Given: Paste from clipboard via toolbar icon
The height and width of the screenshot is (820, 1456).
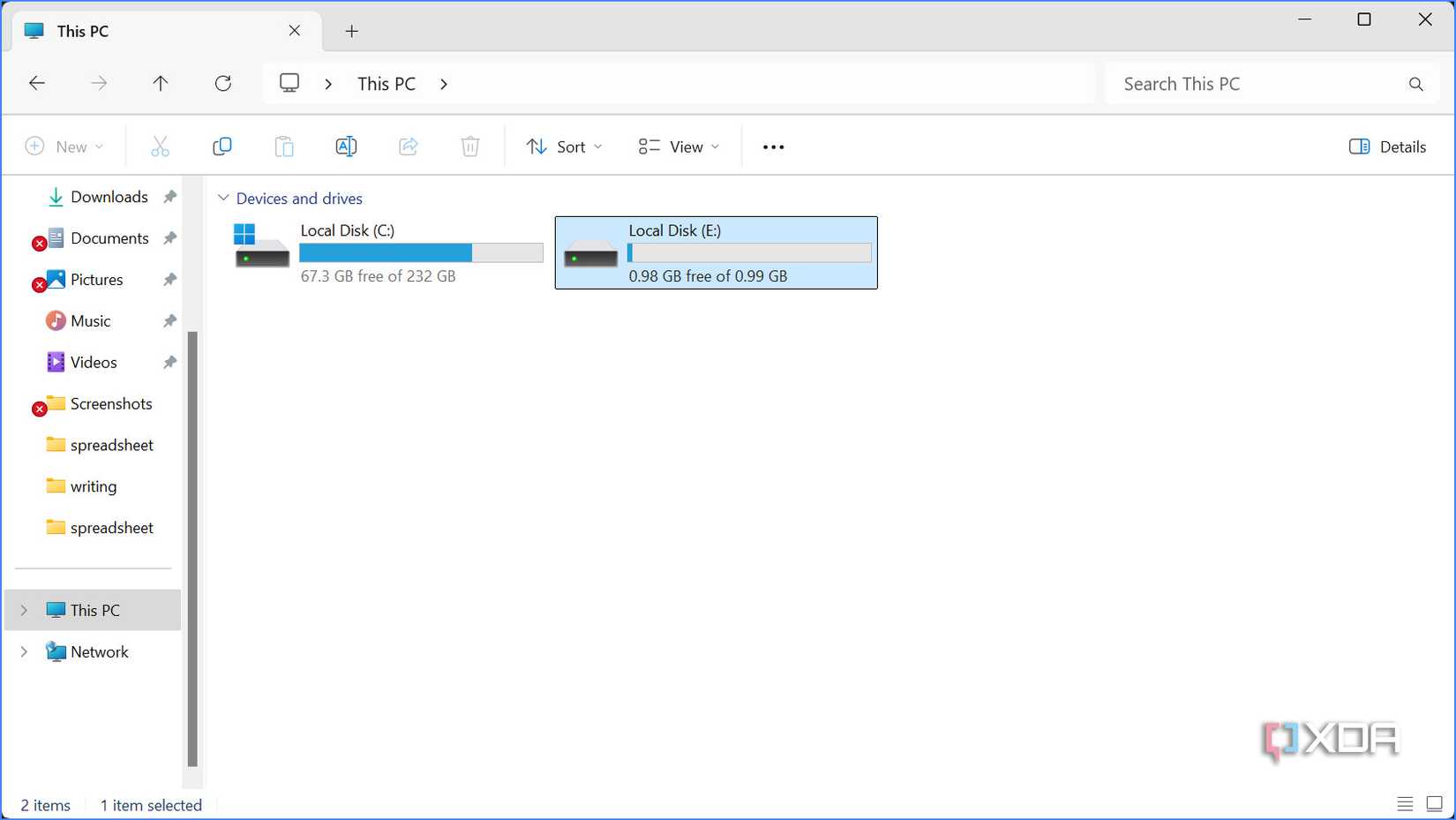Looking at the screenshot, I should click(x=284, y=146).
